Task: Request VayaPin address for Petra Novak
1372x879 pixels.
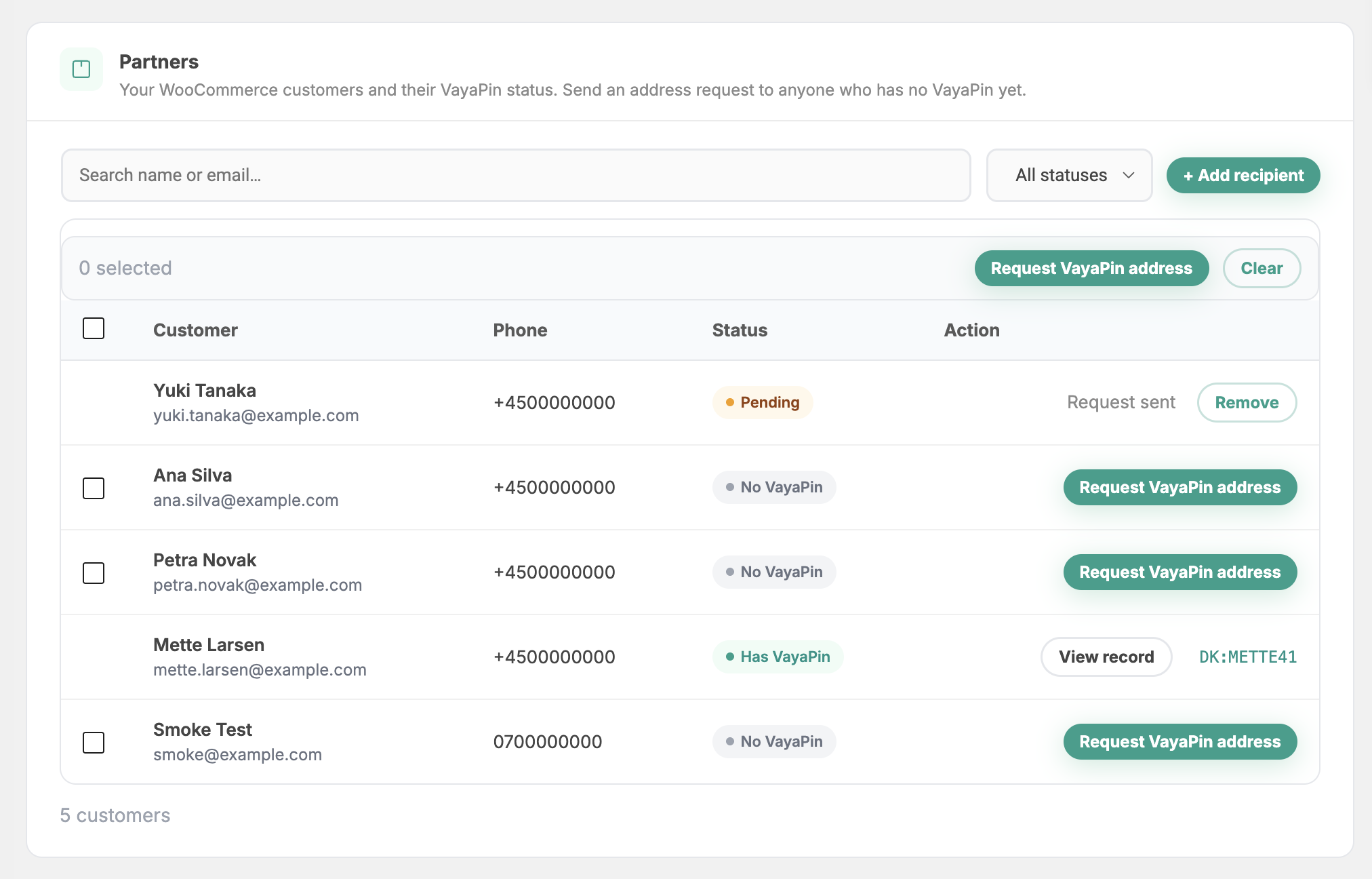Action: click(1179, 572)
